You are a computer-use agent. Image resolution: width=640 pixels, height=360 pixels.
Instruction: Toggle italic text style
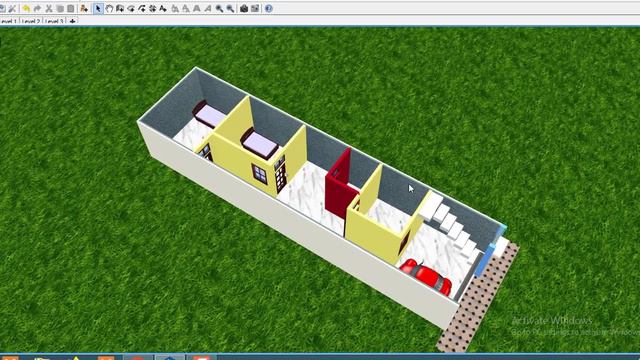pos(208,8)
